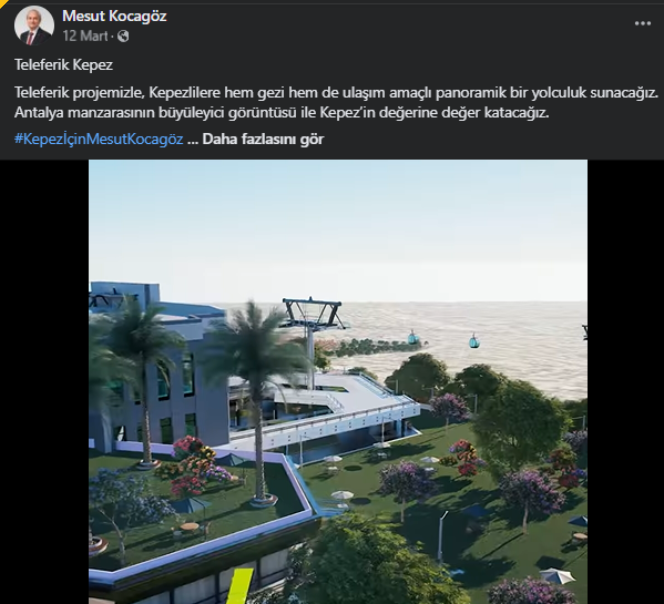Viewport: 664px width, 604px height.
Task: Click the Teleferik Kepez heading text
Action: coord(64,65)
